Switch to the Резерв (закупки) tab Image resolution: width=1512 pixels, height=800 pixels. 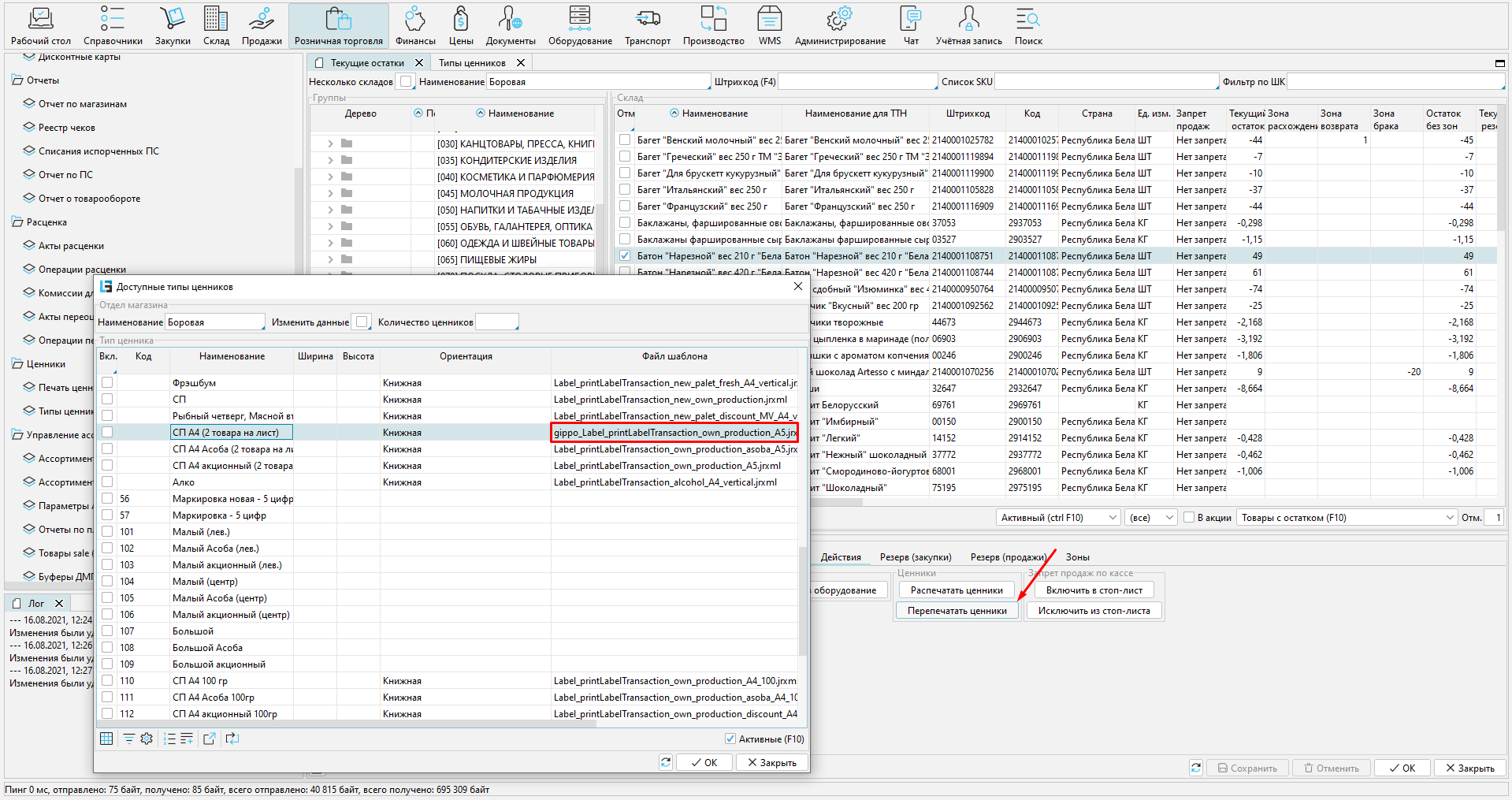click(x=916, y=557)
